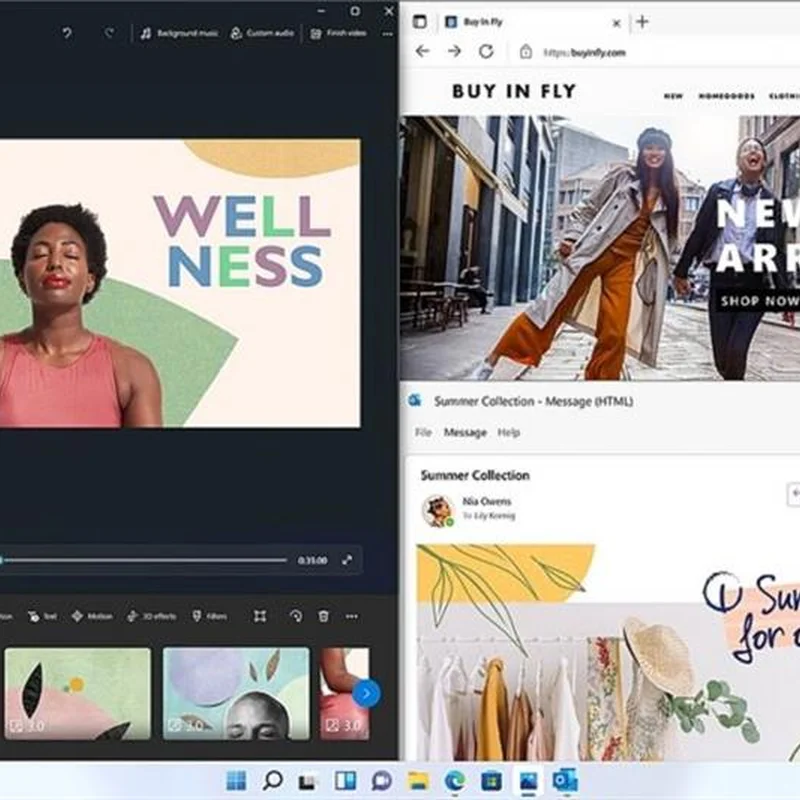The height and width of the screenshot is (800, 800).
Task: Select the first storyboard clip thumbnail
Action: click(77, 693)
